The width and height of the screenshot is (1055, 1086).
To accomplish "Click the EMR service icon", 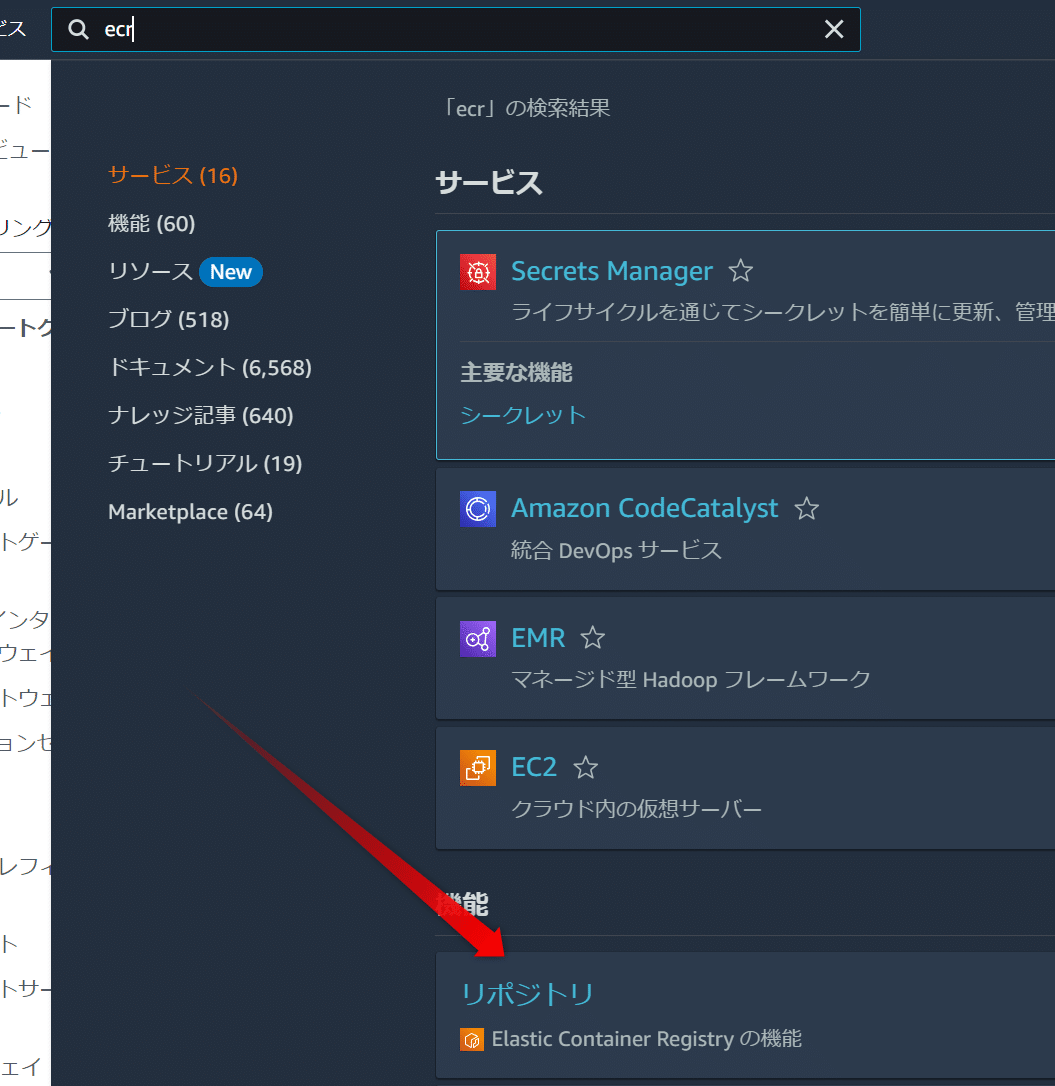I will tap(478, 639).
